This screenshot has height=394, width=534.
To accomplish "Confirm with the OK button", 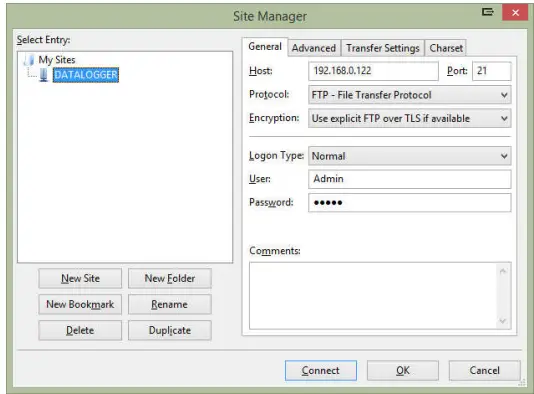I will [x=403, y=370].
